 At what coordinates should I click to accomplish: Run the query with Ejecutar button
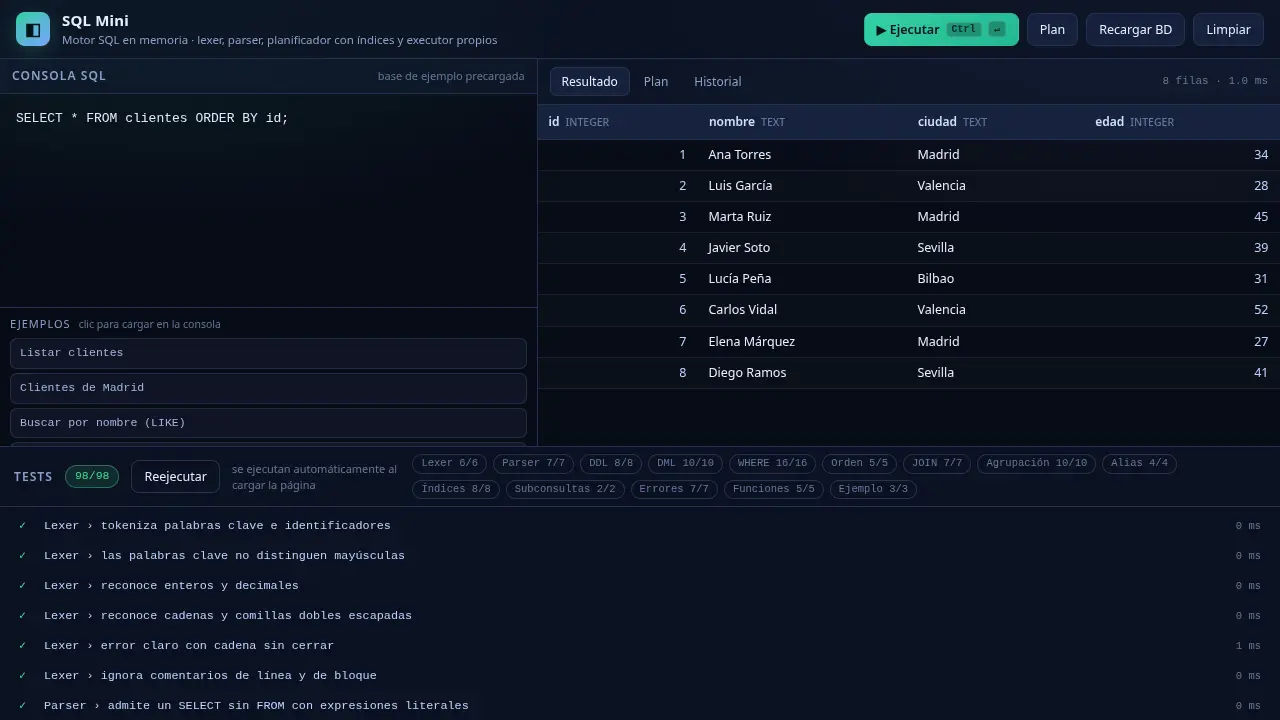pyautogui.click(x=941, y=30)
